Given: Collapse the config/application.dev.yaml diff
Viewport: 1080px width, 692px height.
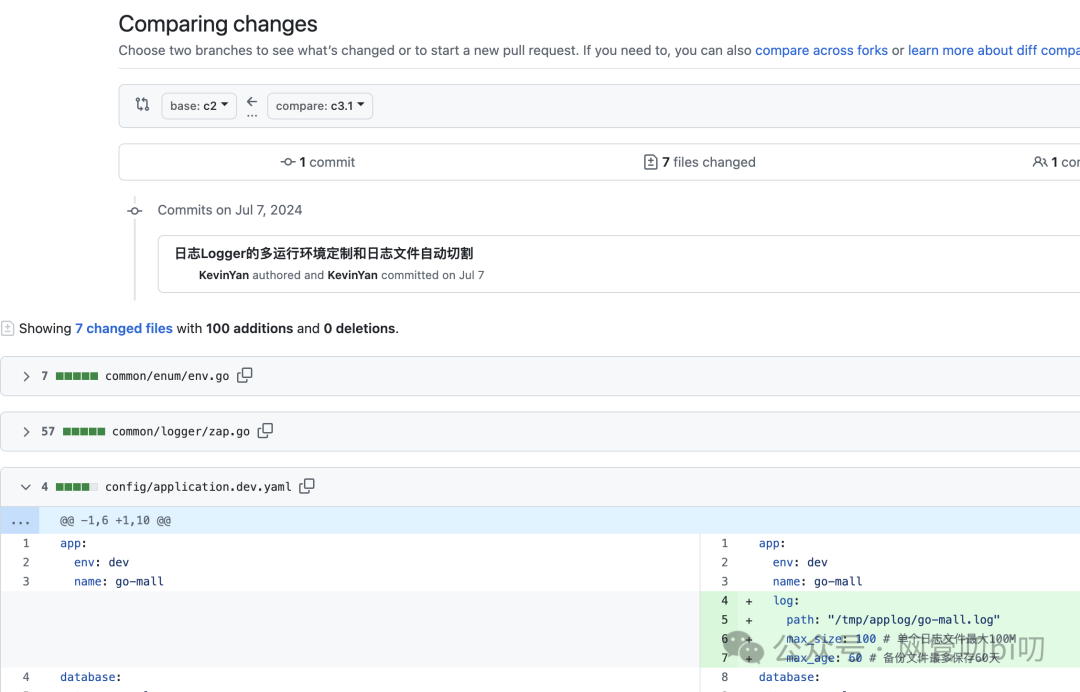Looking at the screenshot, I should (26, 487).
